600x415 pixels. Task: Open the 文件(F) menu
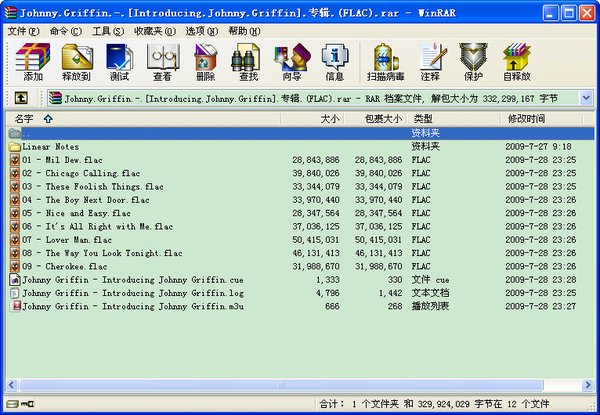[x=24, y=31]
